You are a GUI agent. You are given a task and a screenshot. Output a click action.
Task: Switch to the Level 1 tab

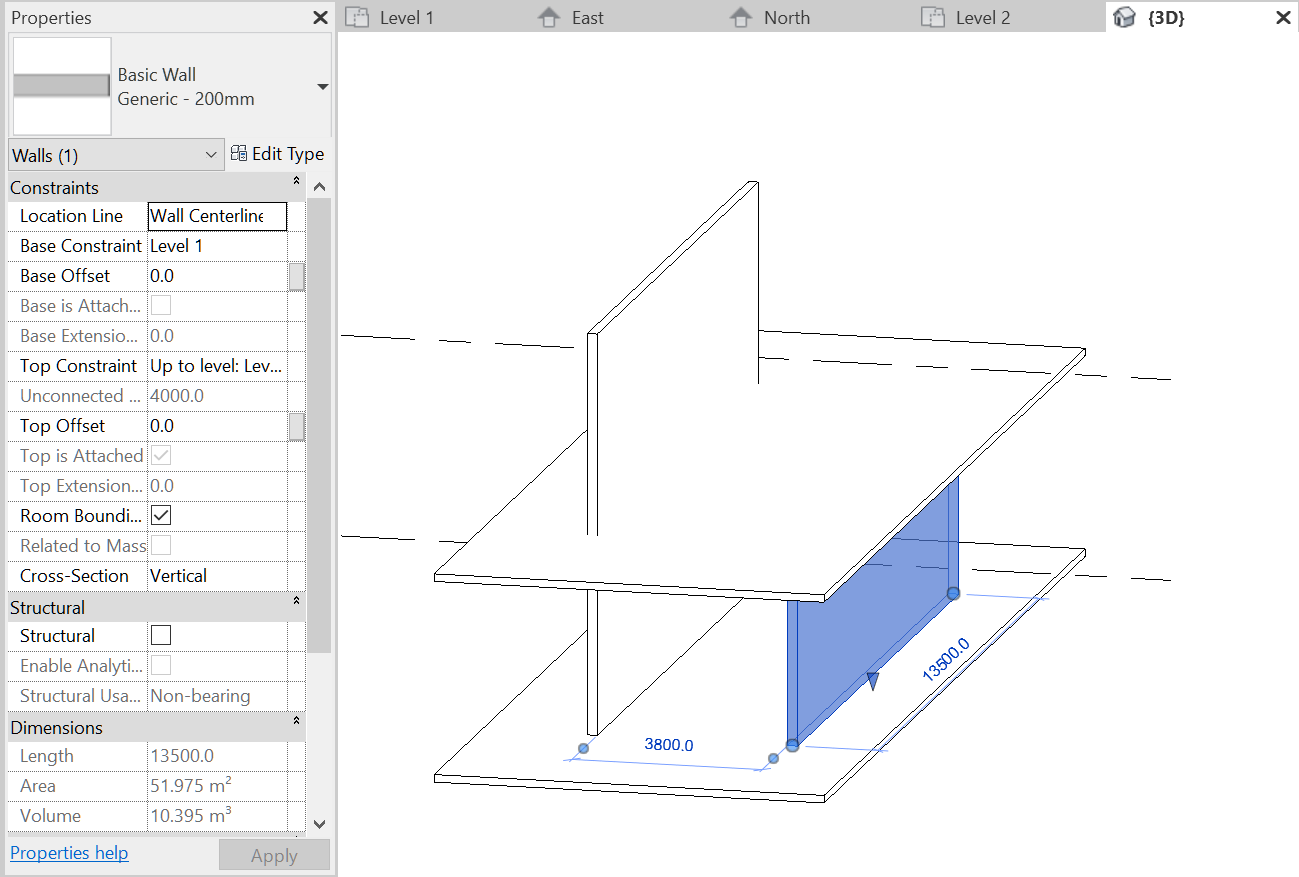(x=406, y=18)
